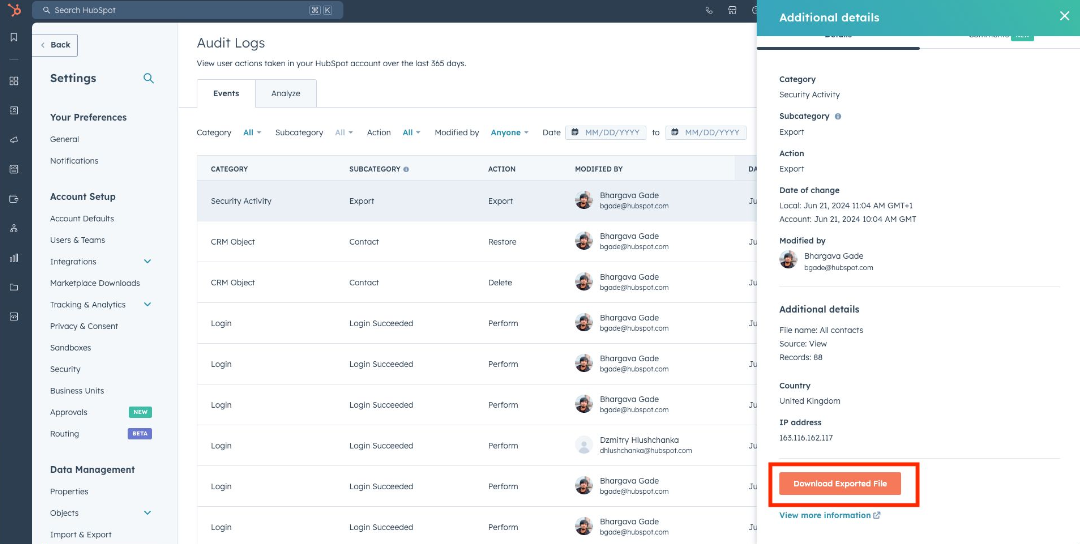Close the Additional details panel
Image resolution: width=1080 pixels, height=544 pixels.
(1064, 16)
